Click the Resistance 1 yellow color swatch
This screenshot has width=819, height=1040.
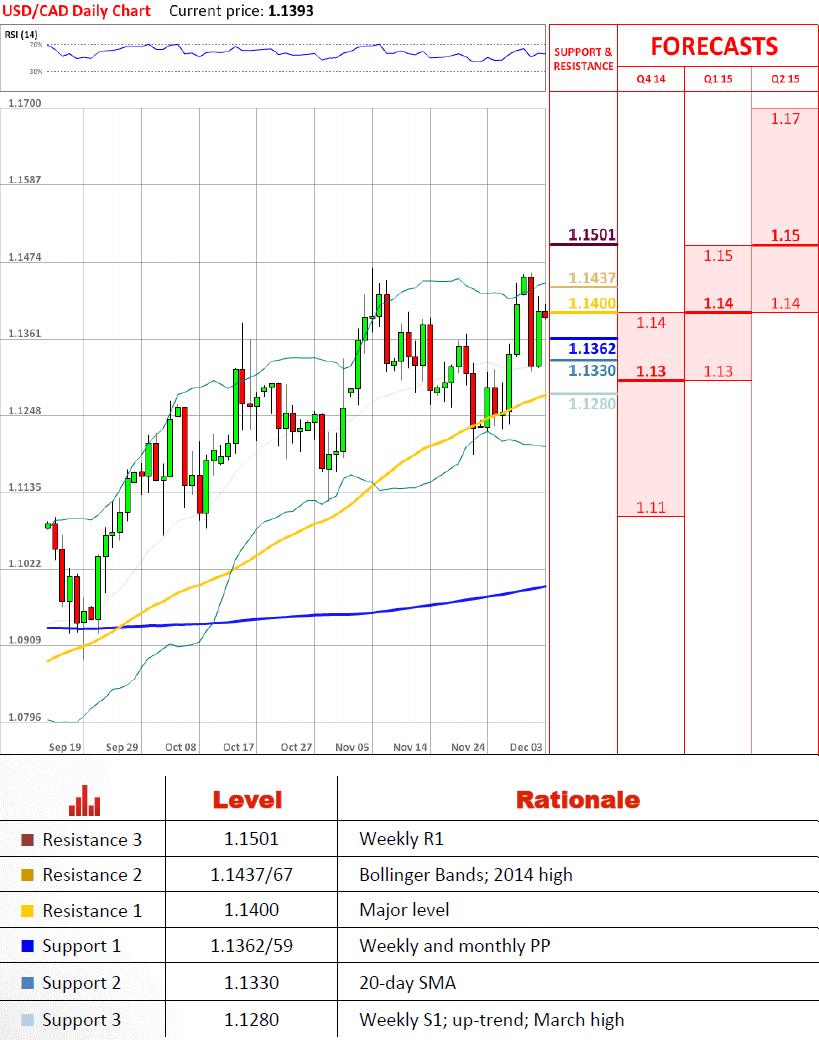[27, 911]
